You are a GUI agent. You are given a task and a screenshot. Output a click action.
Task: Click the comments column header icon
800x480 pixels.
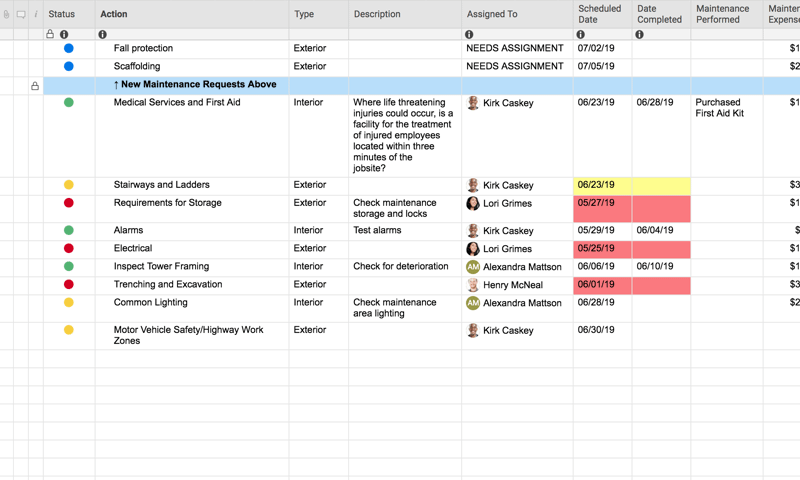(21, 14)
